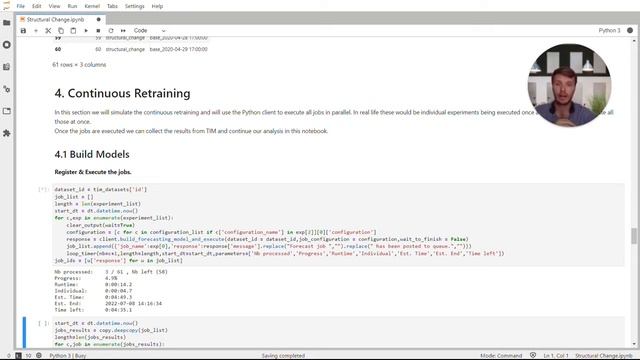This screenshot has height=360, width=640.
Task: Click inside the dataset_id code cell
Action: click(x=338, y=225)
